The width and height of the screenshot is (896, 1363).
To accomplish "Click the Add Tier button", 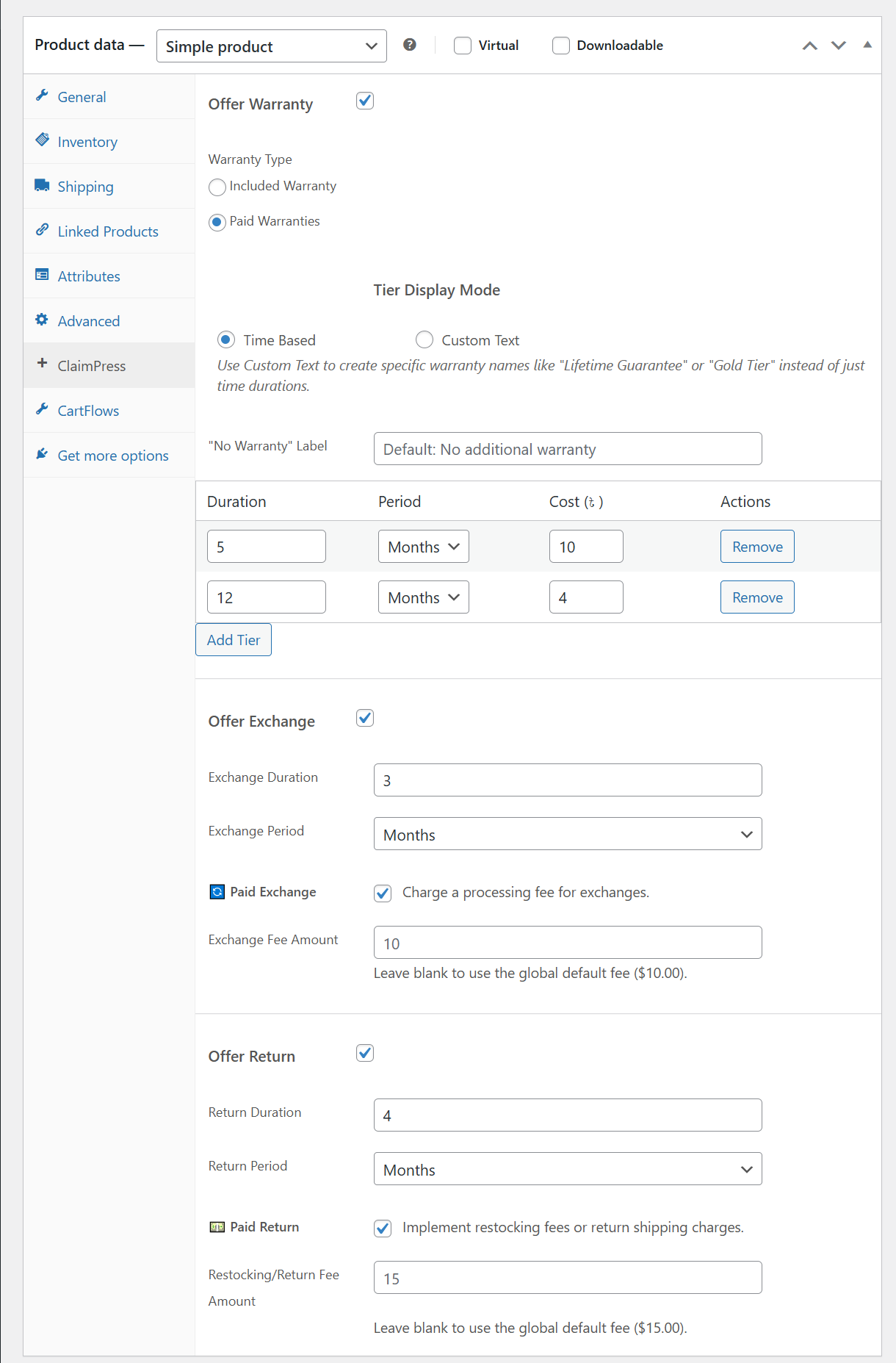I will 234,640.
